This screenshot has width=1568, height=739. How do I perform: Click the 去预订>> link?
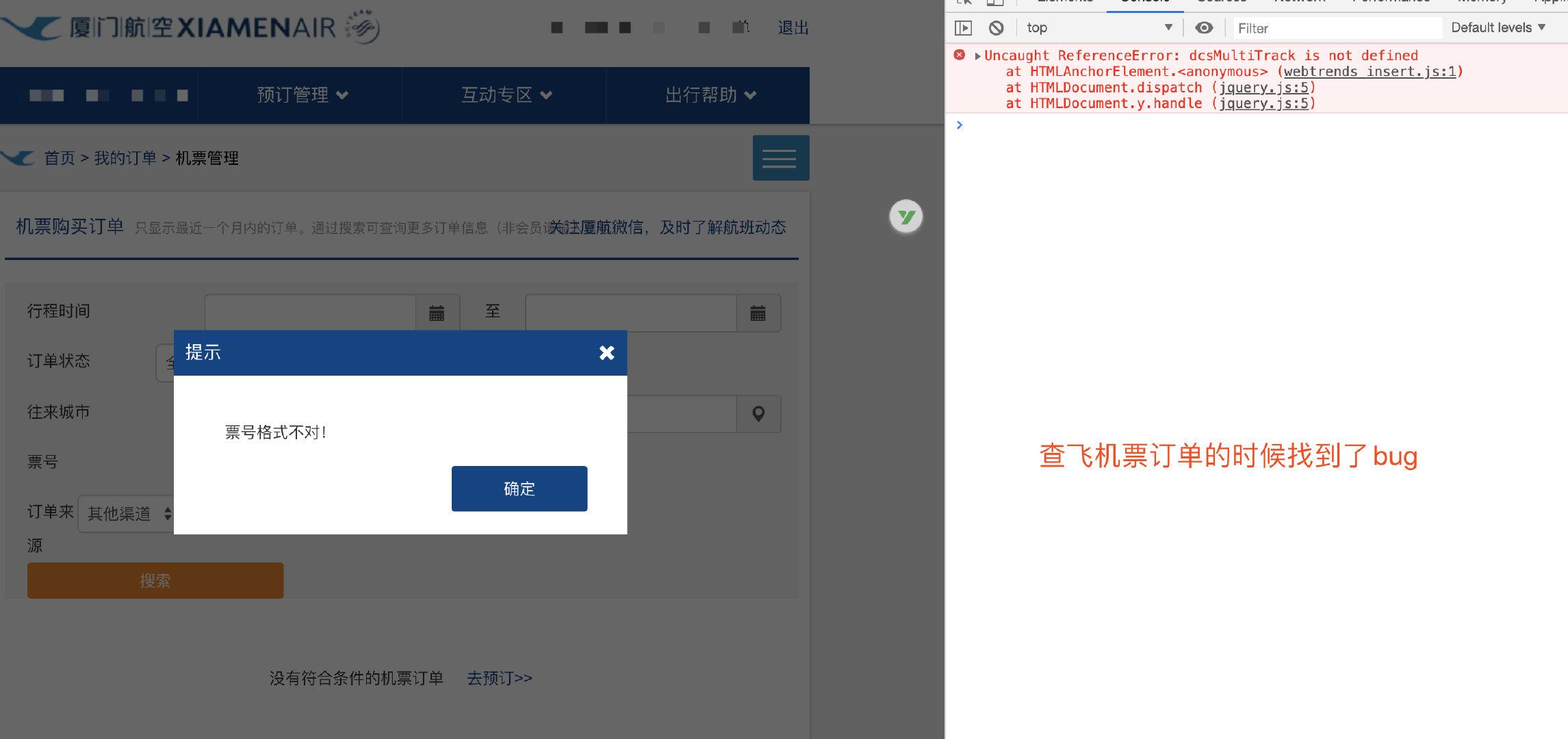click(499, 678)
